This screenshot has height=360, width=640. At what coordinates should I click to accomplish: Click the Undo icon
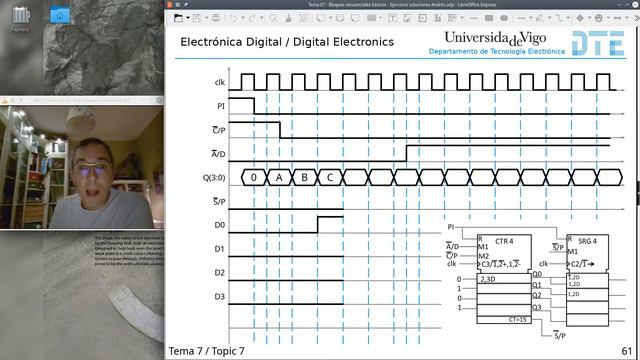point(233,18)
